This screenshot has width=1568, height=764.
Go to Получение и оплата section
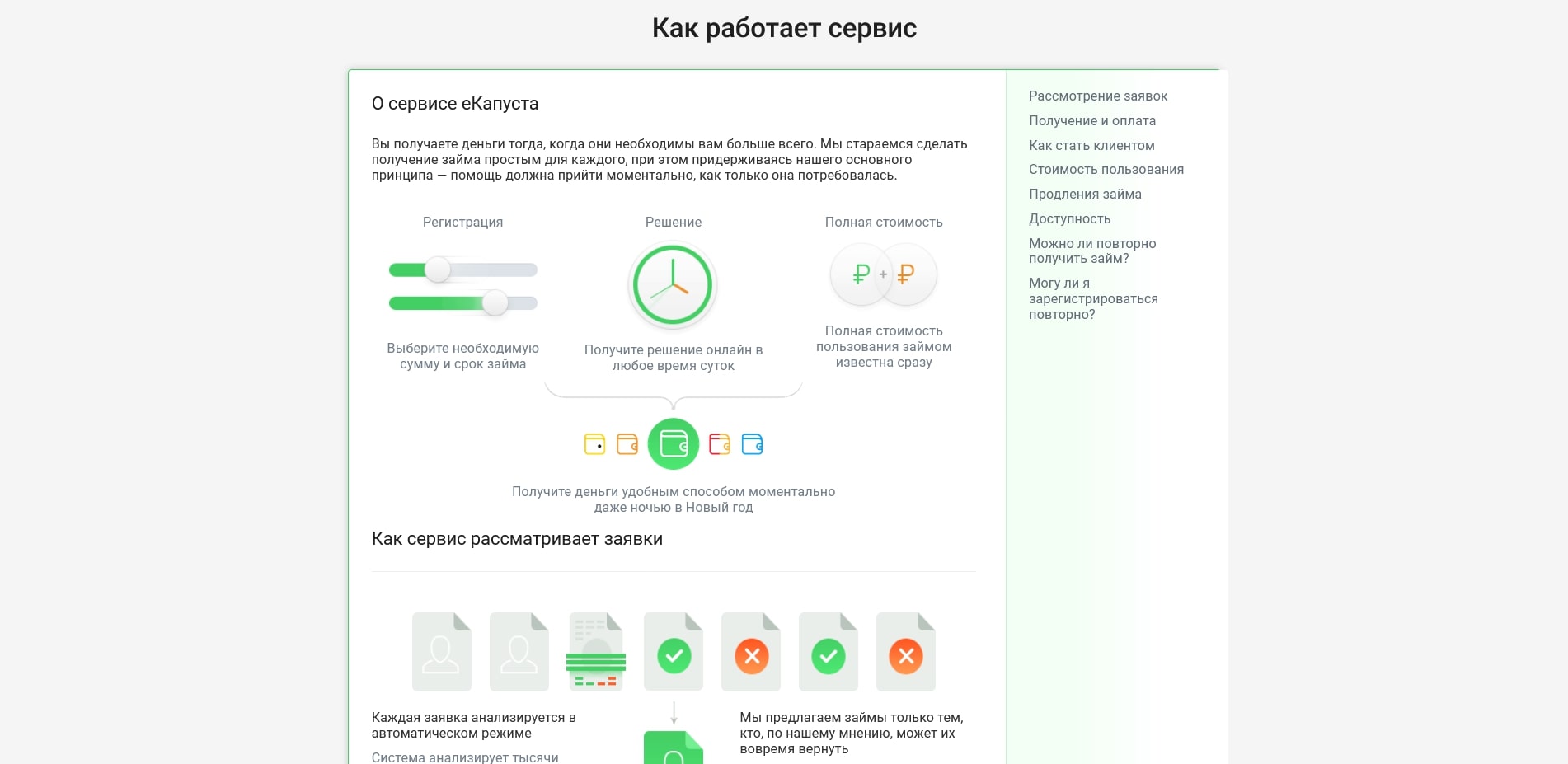pos(1091,120)
